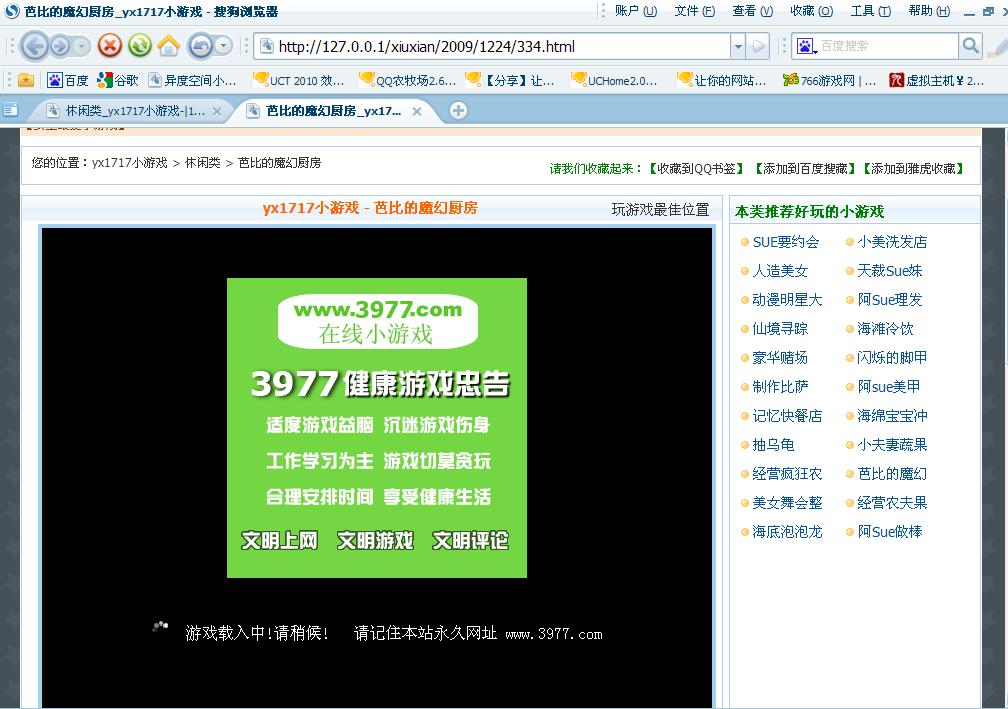
Task: Open the 制作比萨 game link
Action: click(x=780, y=386)
